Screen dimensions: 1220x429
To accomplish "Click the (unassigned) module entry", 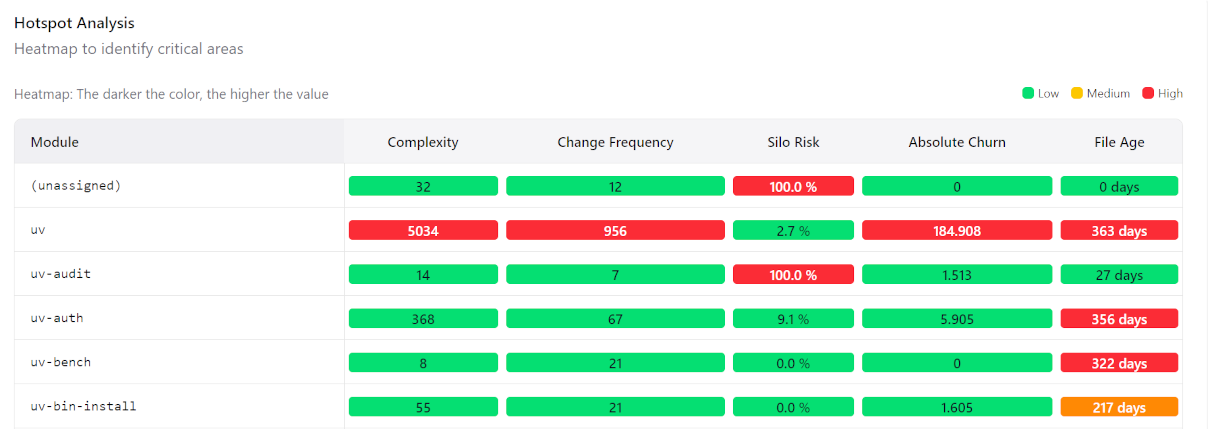I will (x=76, y=186).
